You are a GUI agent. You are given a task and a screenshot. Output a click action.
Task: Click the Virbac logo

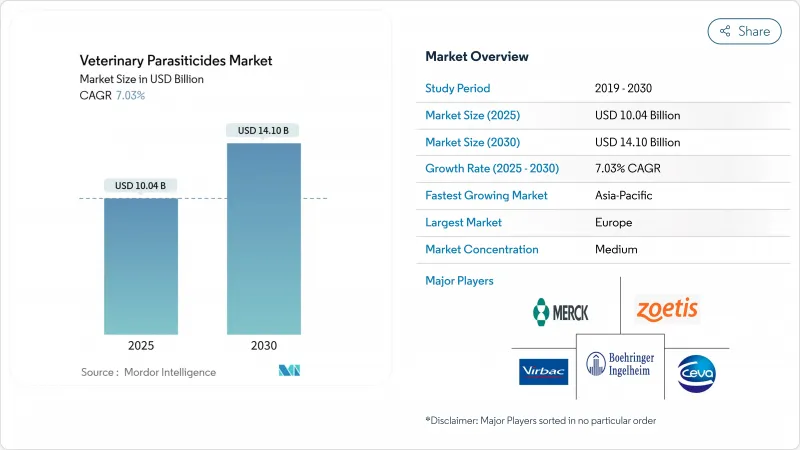click(x=544, y=371)
